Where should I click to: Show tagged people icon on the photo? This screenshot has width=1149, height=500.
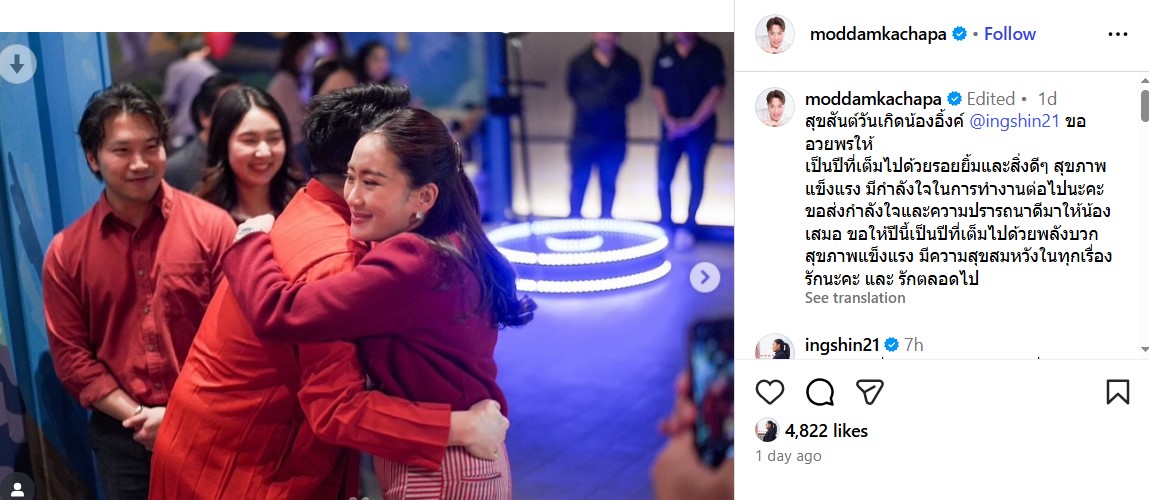(x=16, y=488)
